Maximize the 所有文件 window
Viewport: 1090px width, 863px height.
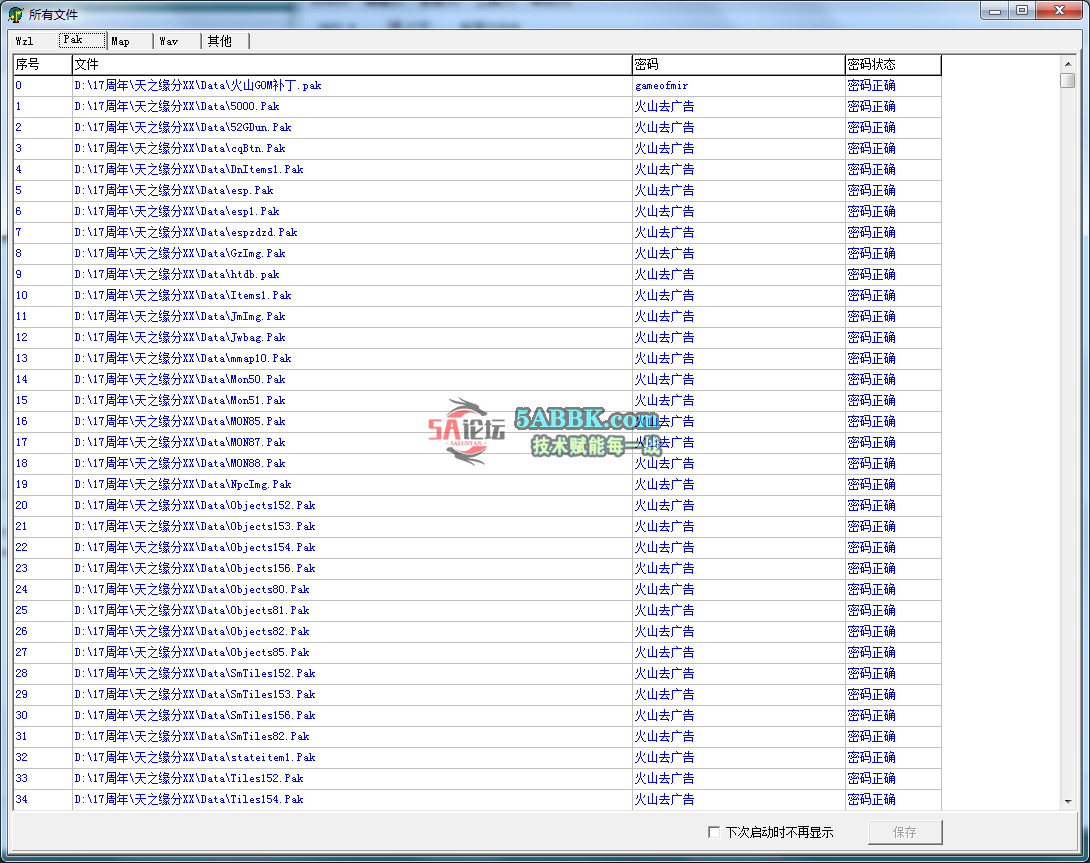1022,10
